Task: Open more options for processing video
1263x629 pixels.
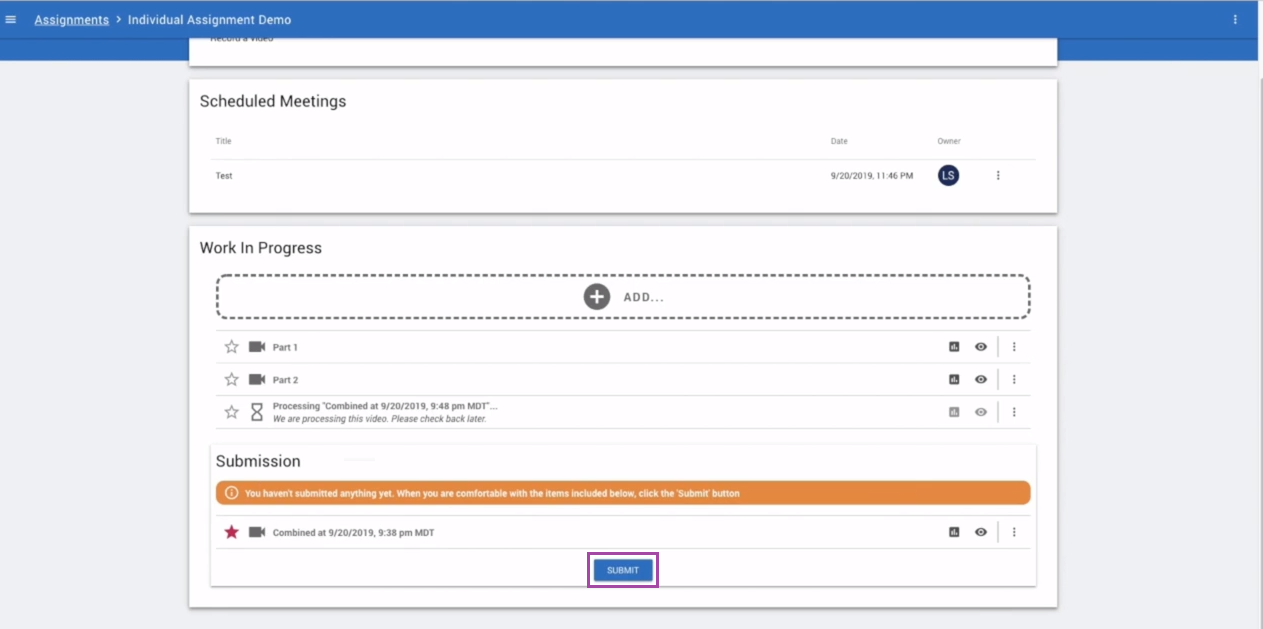Action: click(x=1014, y=412)
